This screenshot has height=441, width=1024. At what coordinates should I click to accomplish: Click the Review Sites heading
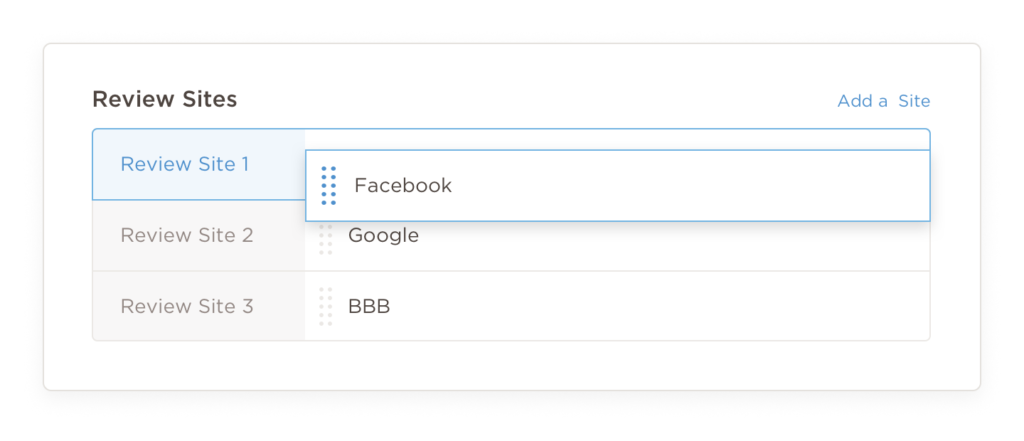(164, 100)
